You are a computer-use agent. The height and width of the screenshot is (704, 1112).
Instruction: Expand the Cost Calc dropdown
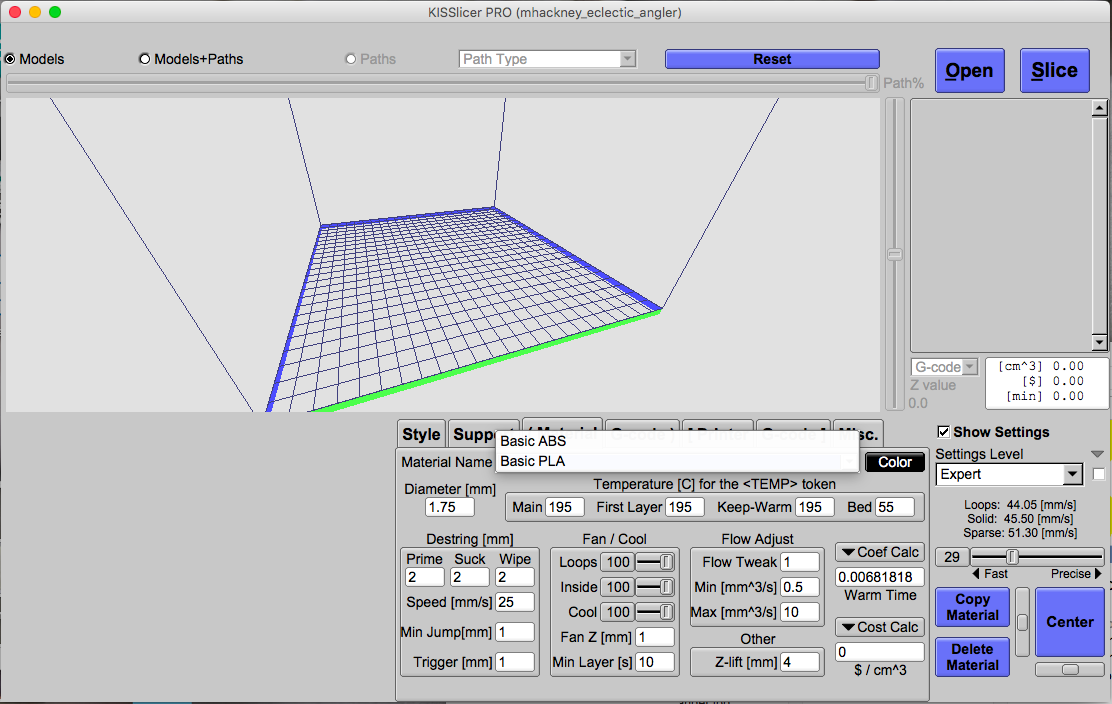click(879, 627)
